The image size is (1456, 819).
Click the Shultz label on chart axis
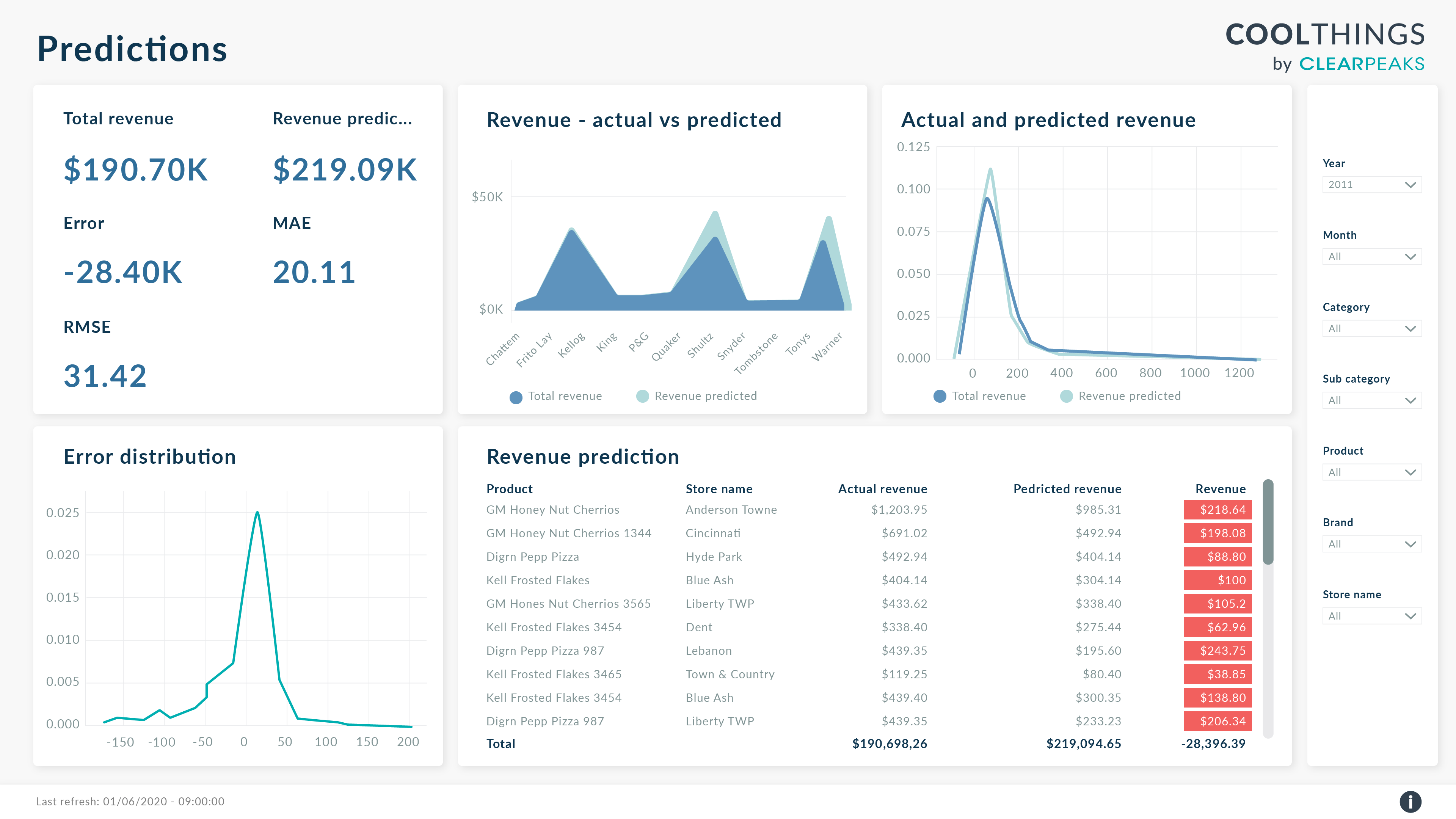700,345
